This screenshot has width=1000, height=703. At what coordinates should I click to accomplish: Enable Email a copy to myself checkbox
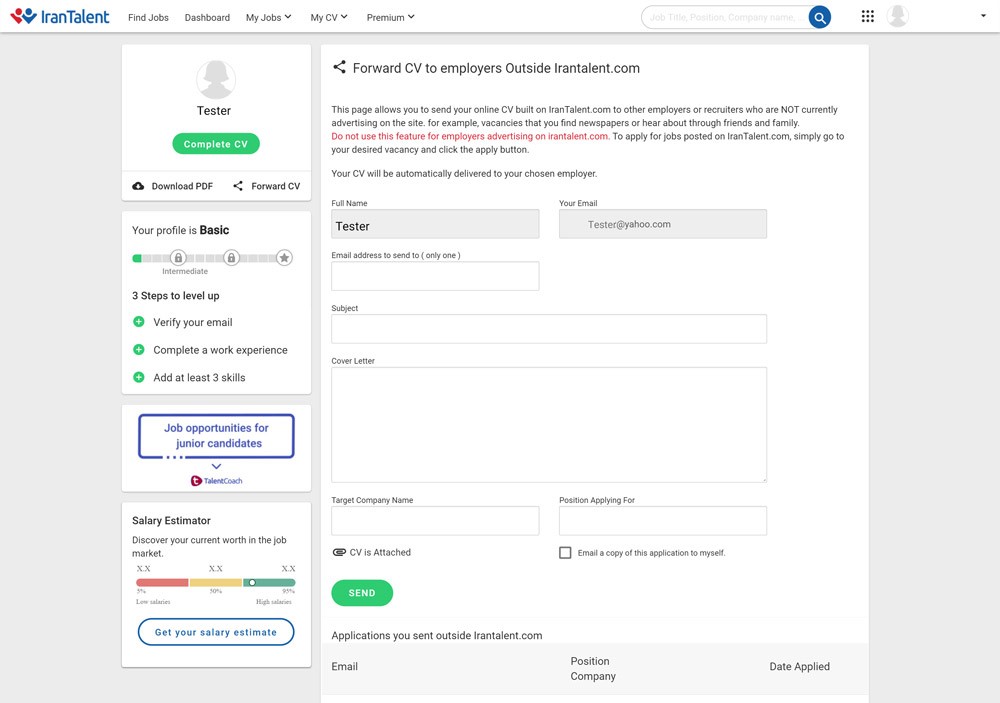[565, 553]
